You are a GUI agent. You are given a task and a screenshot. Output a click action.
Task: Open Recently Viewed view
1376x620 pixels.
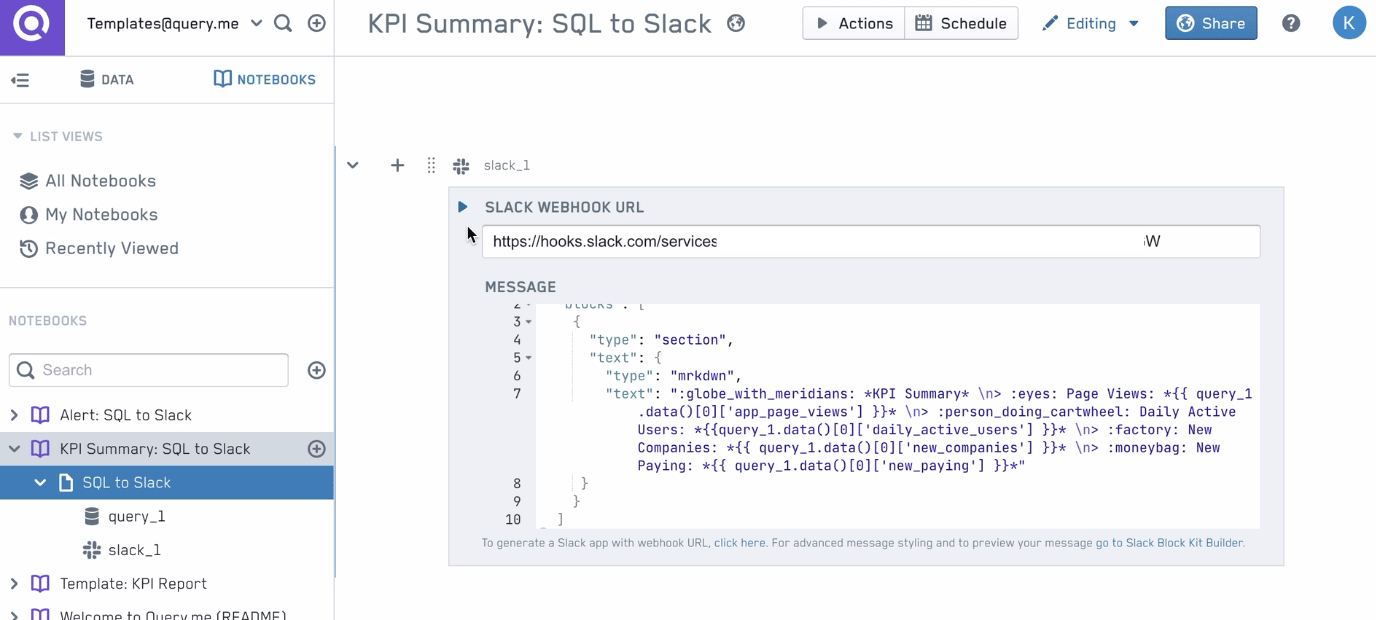[x=99, y=248]
